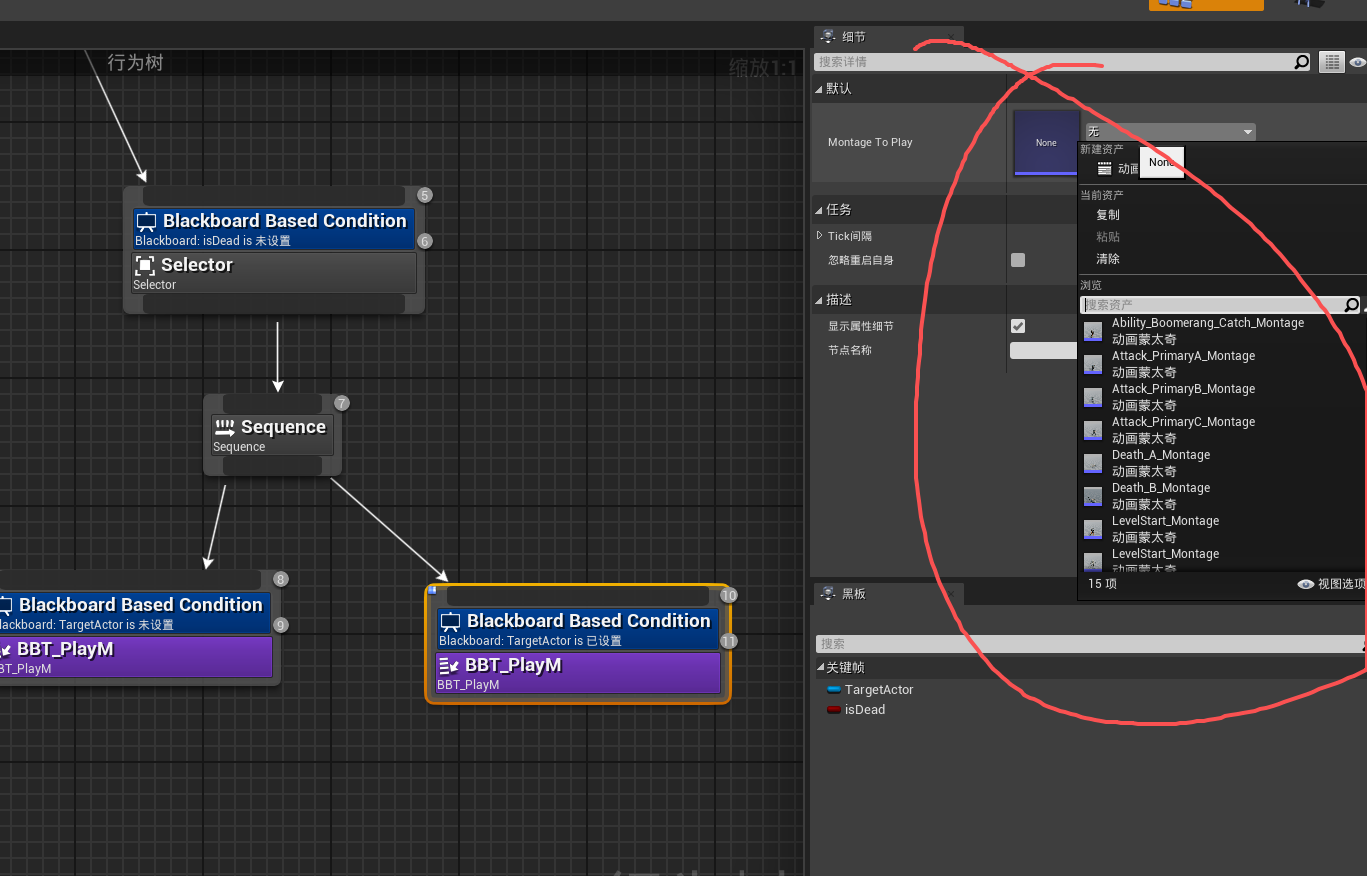Click the magnifier icon in 搜索详情 box
Screen dimensions: 1367x876
pos(1301,62)
